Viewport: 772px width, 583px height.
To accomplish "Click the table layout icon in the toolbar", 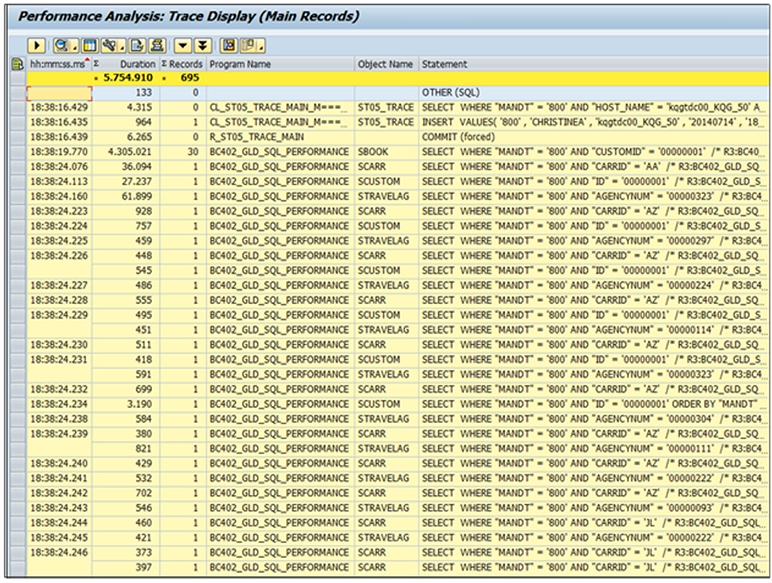I will pyautogui.click(x=89, y=45).
